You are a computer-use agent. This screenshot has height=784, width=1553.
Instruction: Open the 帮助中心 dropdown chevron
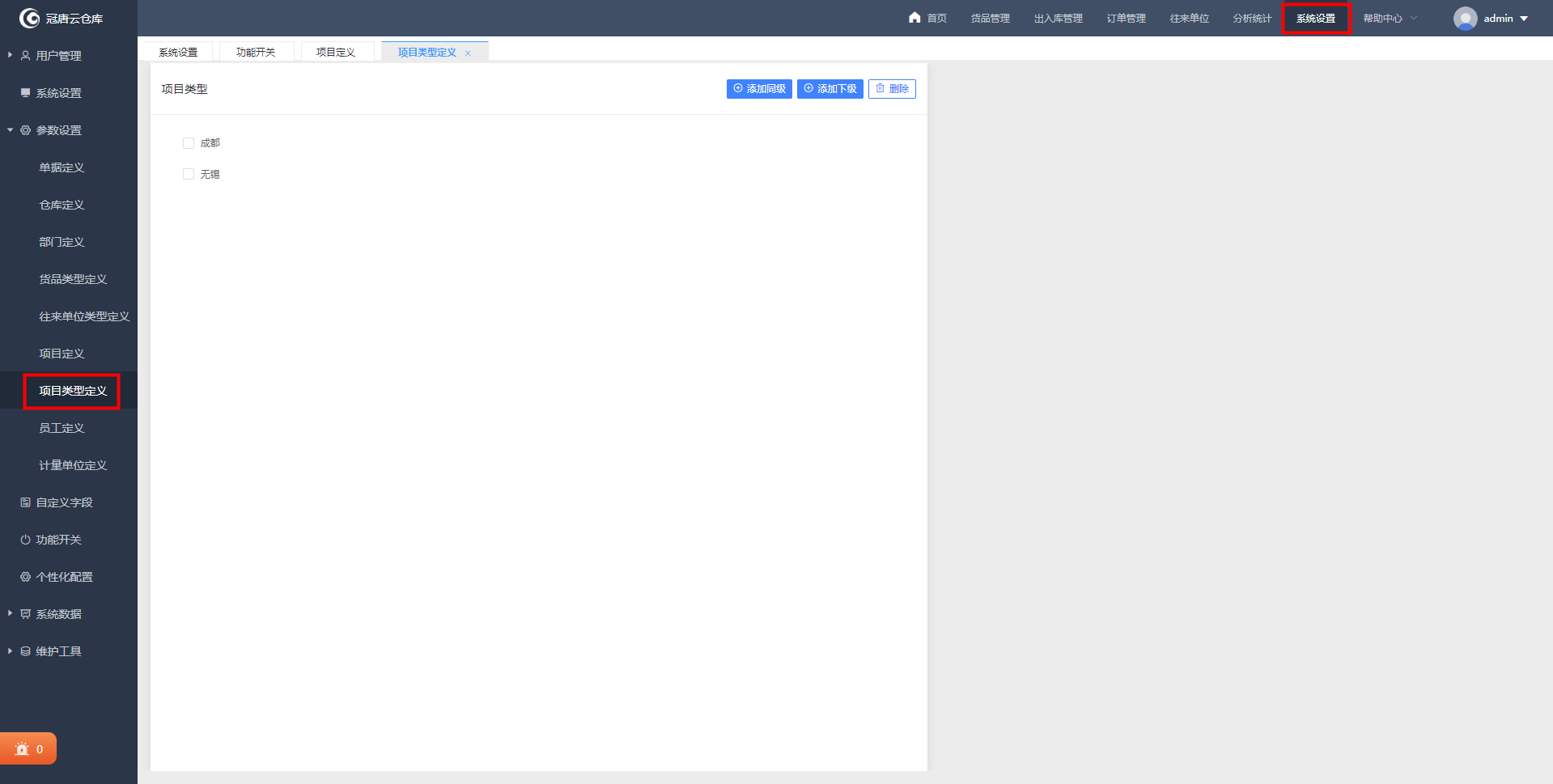[x=1414, y=18]
